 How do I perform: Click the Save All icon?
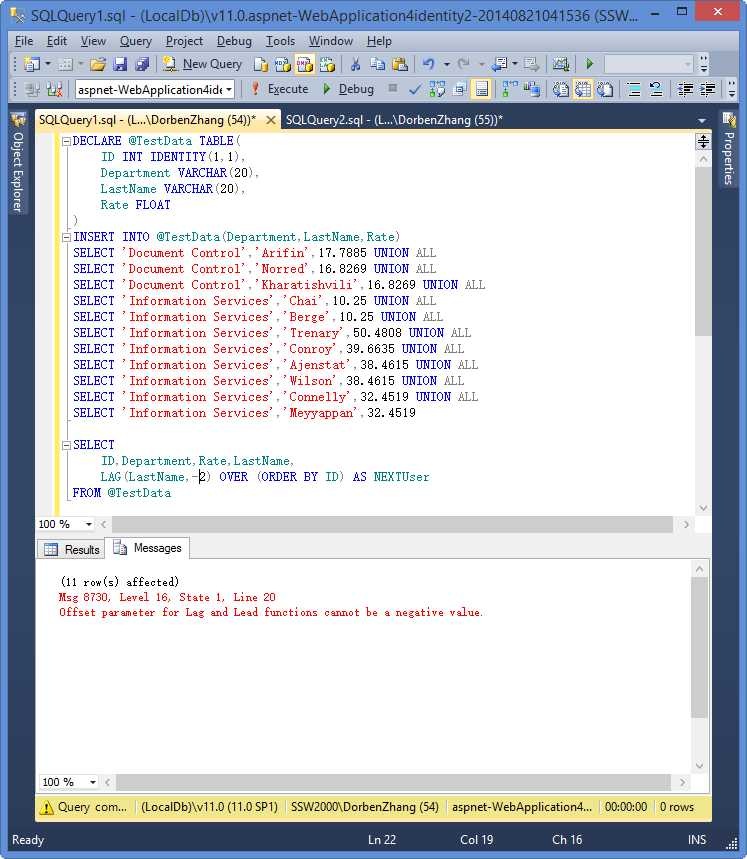142,64
